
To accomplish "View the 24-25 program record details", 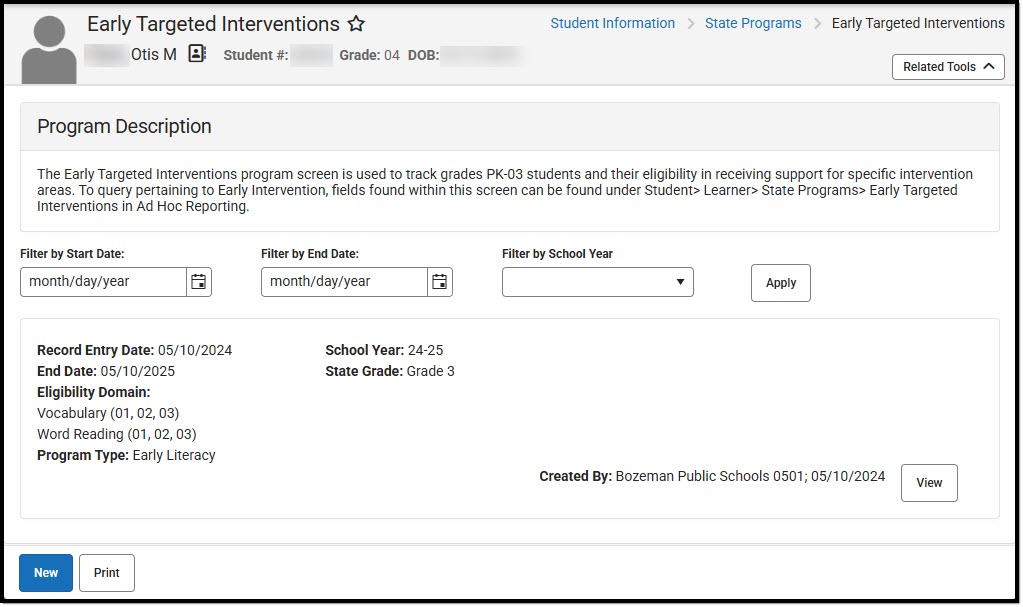I will 928,482.
